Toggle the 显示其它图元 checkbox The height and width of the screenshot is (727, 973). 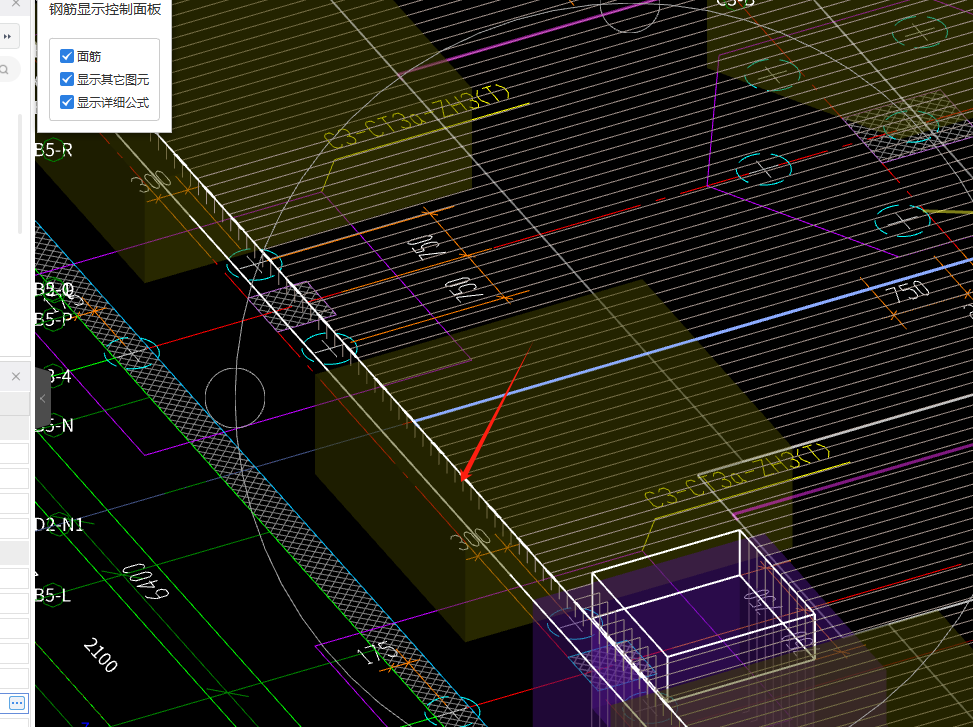tap(67, 79)
